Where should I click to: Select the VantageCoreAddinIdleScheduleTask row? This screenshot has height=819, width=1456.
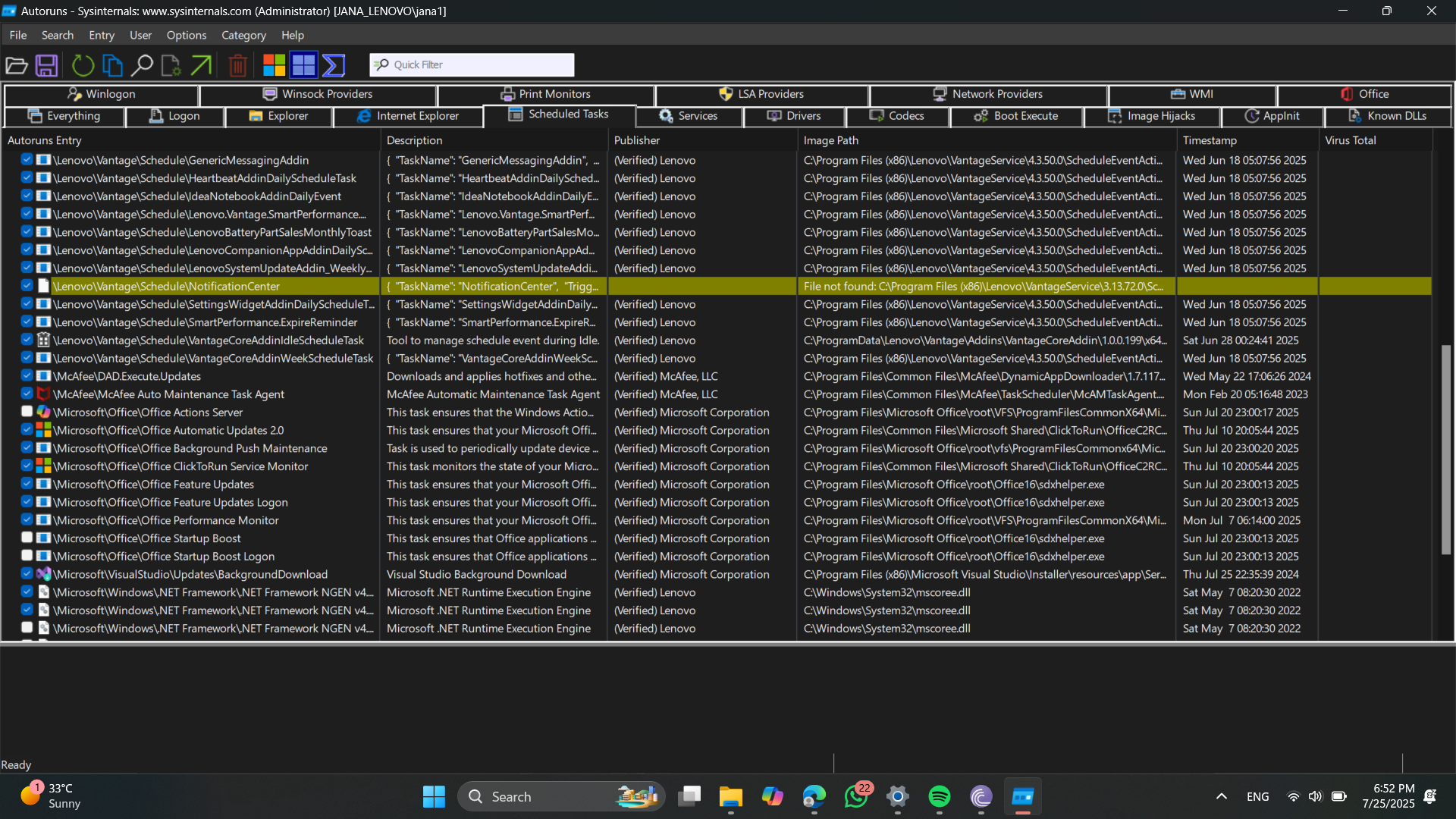717,340
